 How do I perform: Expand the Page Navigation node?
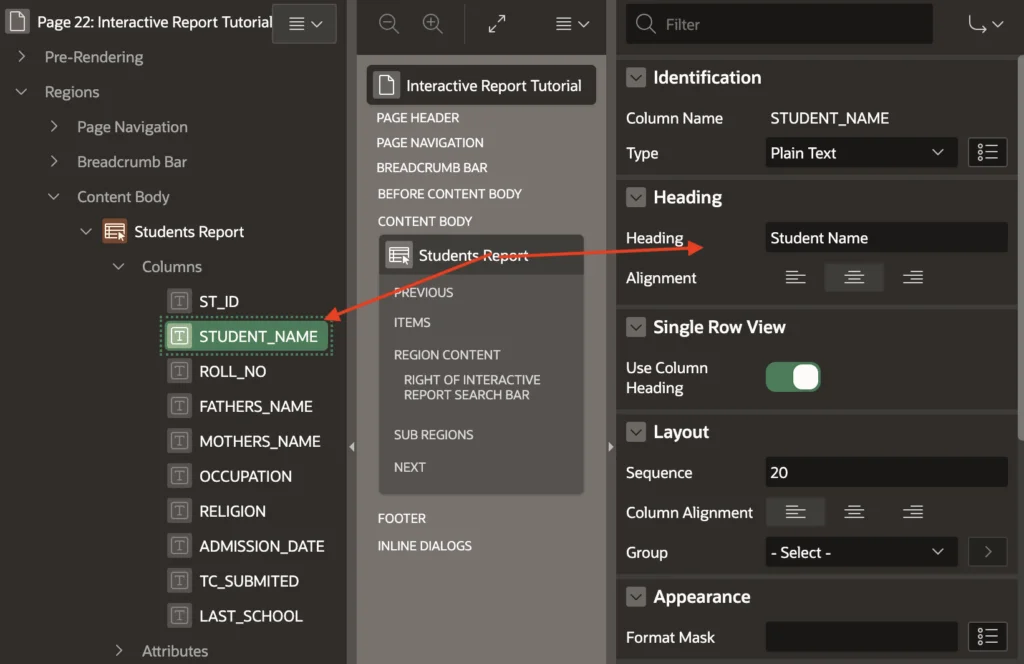(54, 127)
